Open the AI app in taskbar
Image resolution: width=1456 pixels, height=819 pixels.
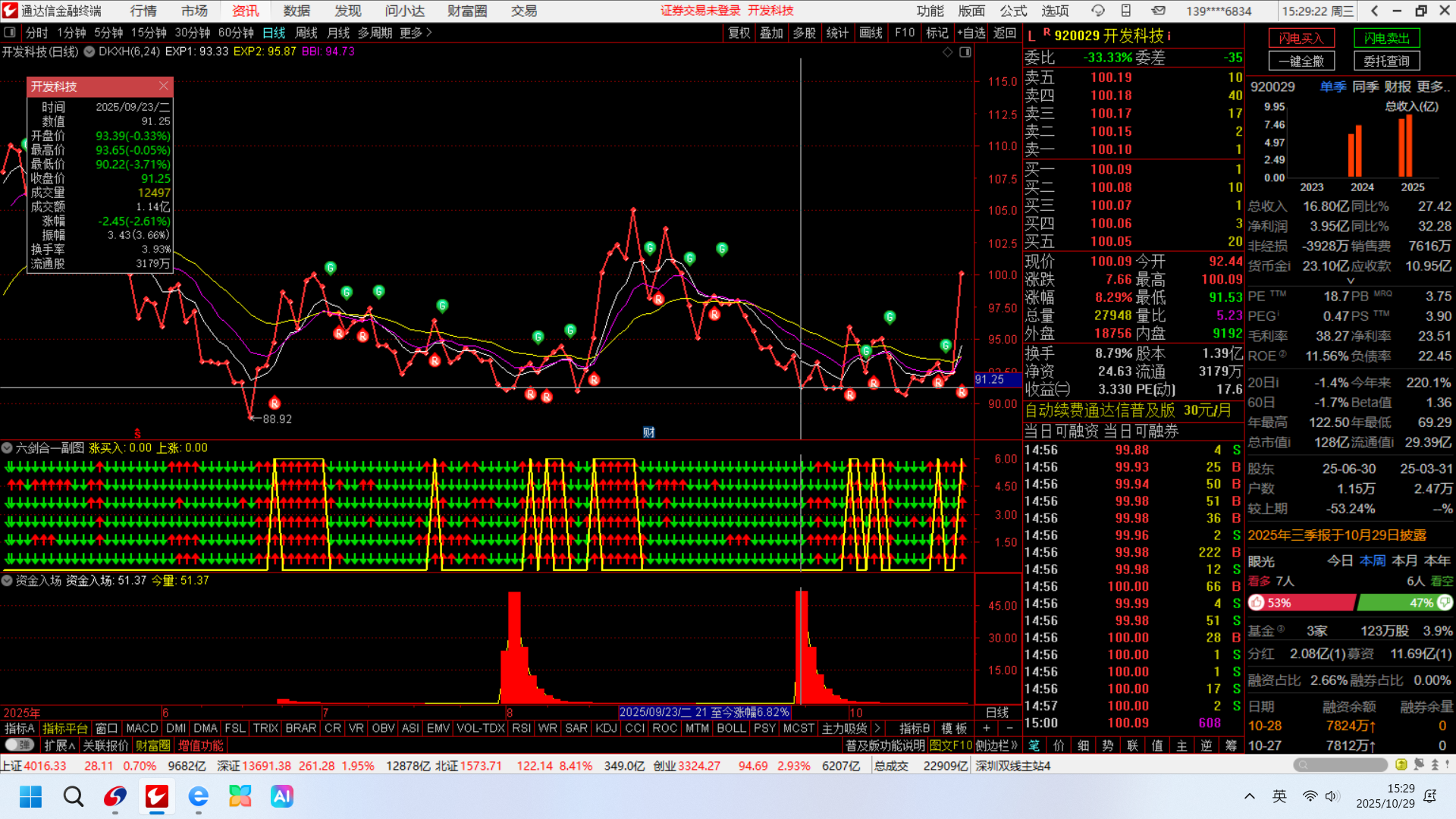tap(281, 796)
